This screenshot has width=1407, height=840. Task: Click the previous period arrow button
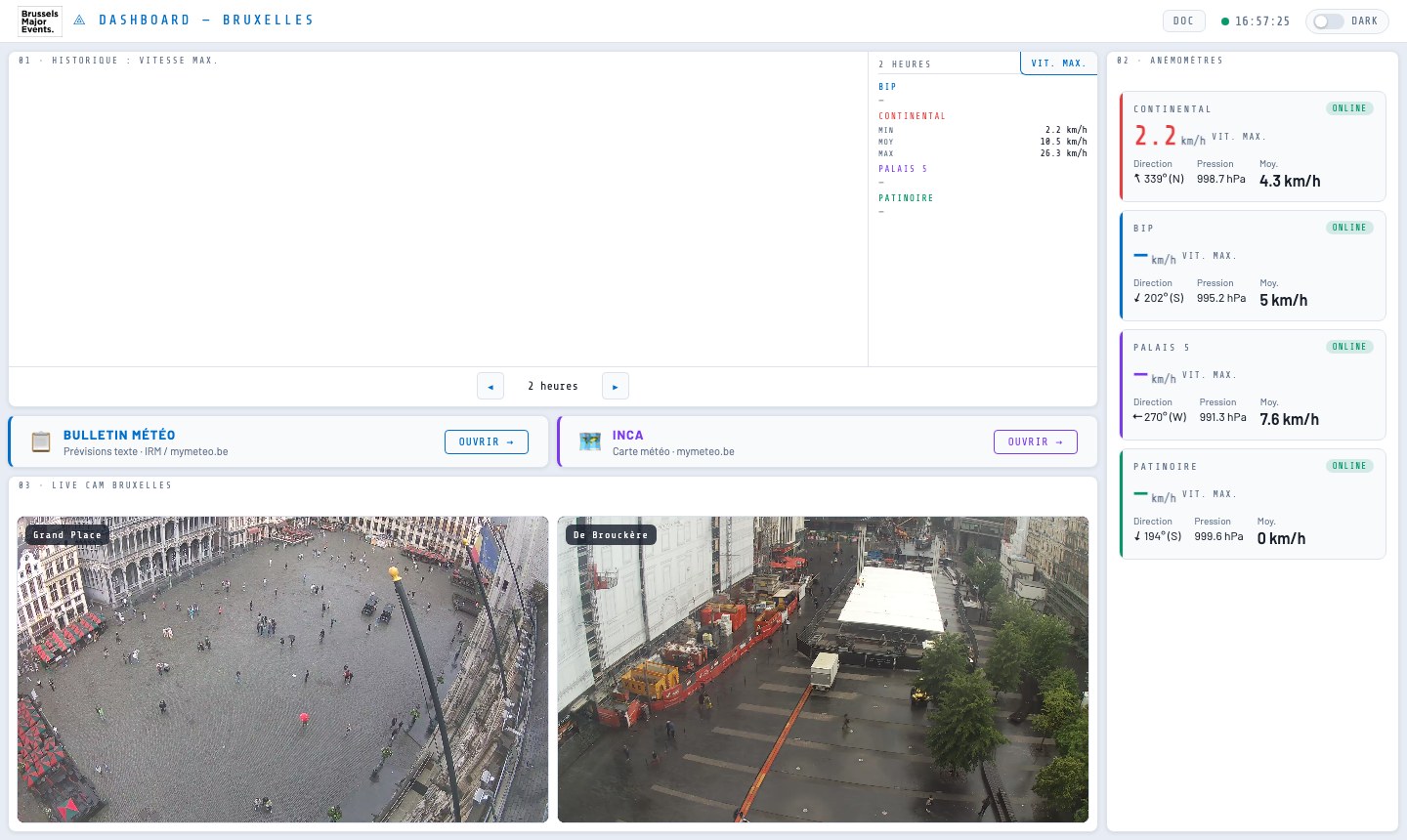tap(490, 386)
